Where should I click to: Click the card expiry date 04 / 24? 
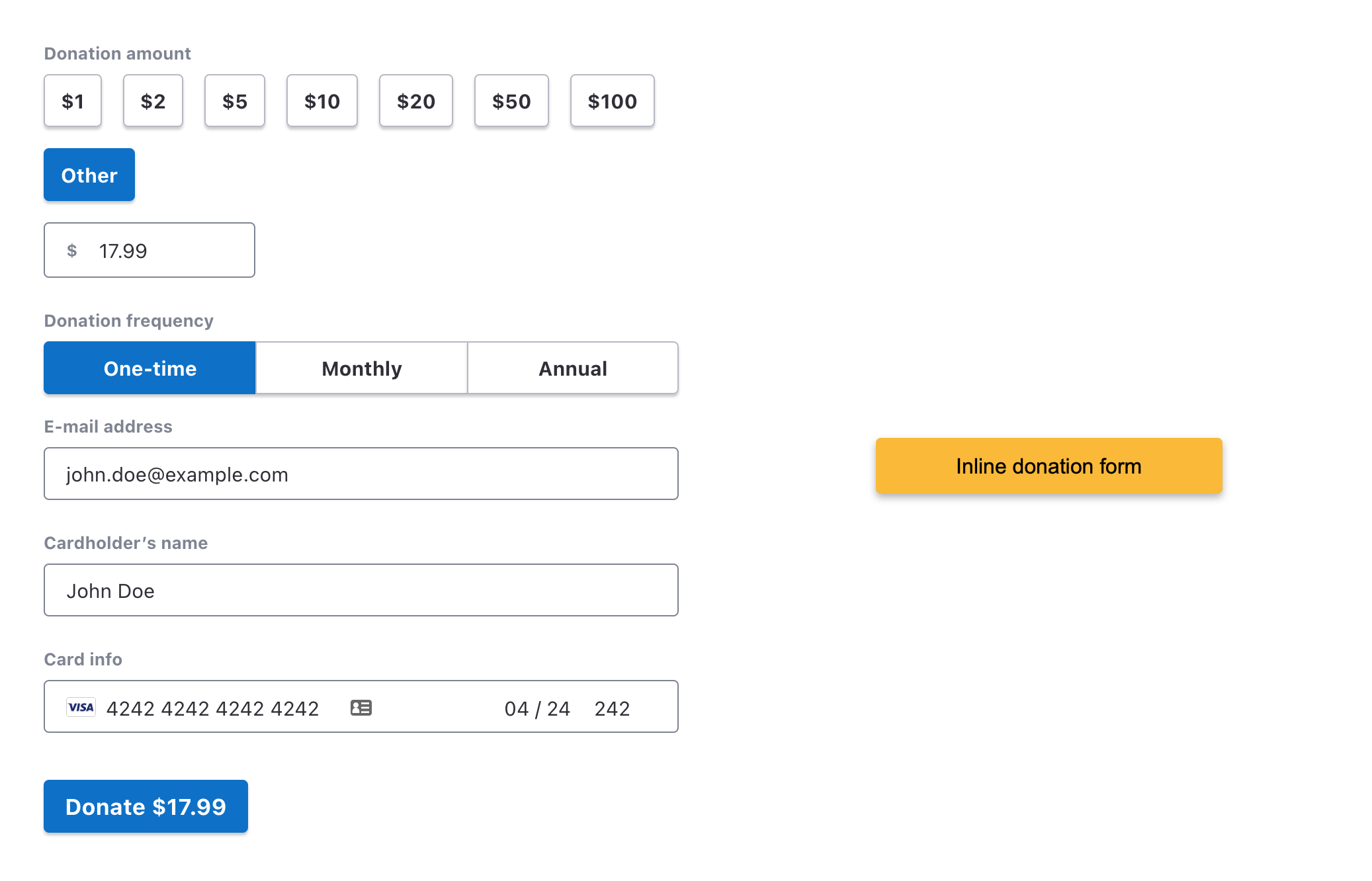pyautogui.click(x=537, y=708)
